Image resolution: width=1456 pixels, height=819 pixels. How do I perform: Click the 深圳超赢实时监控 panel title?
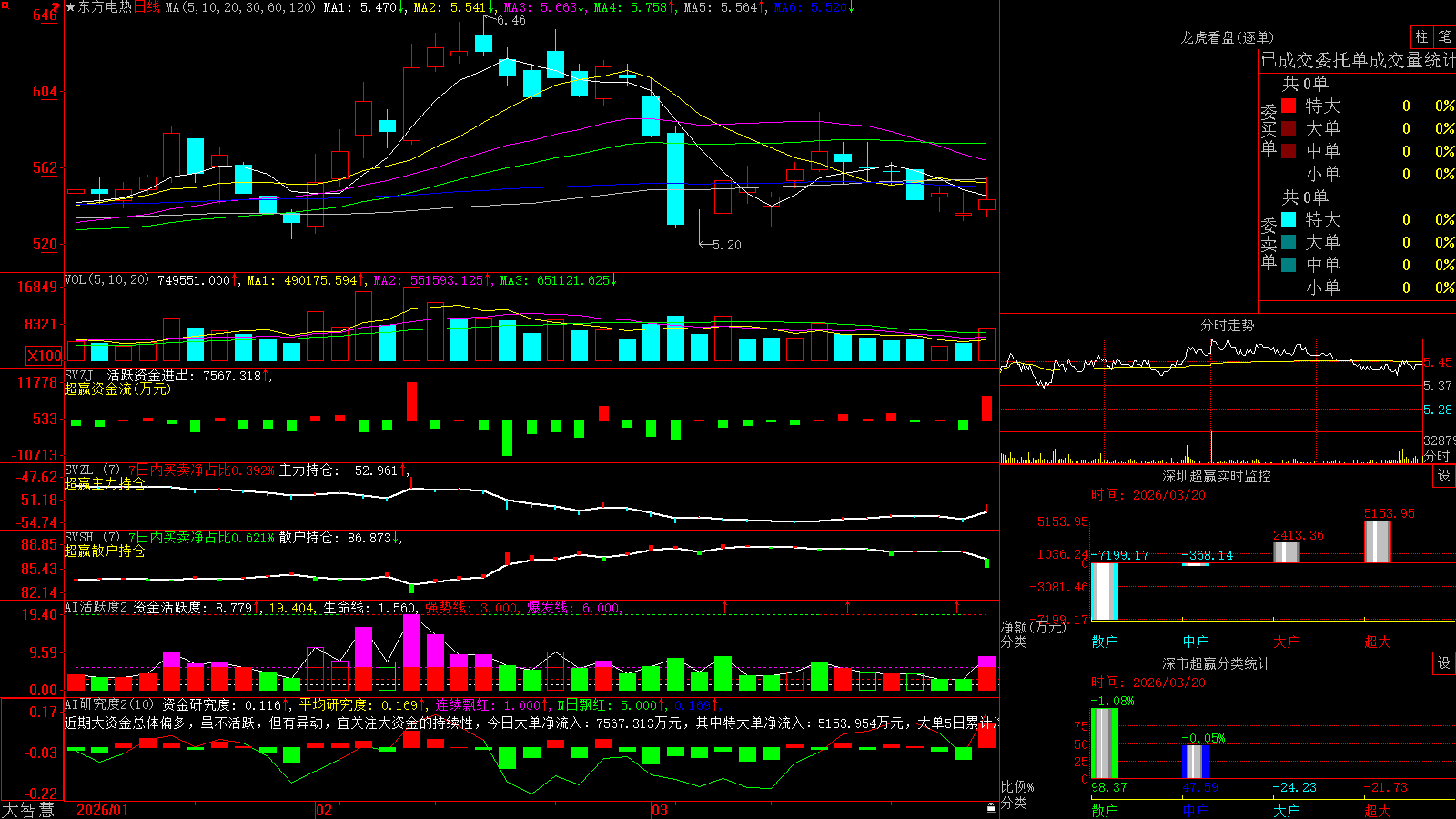[x=1217, y=476]
